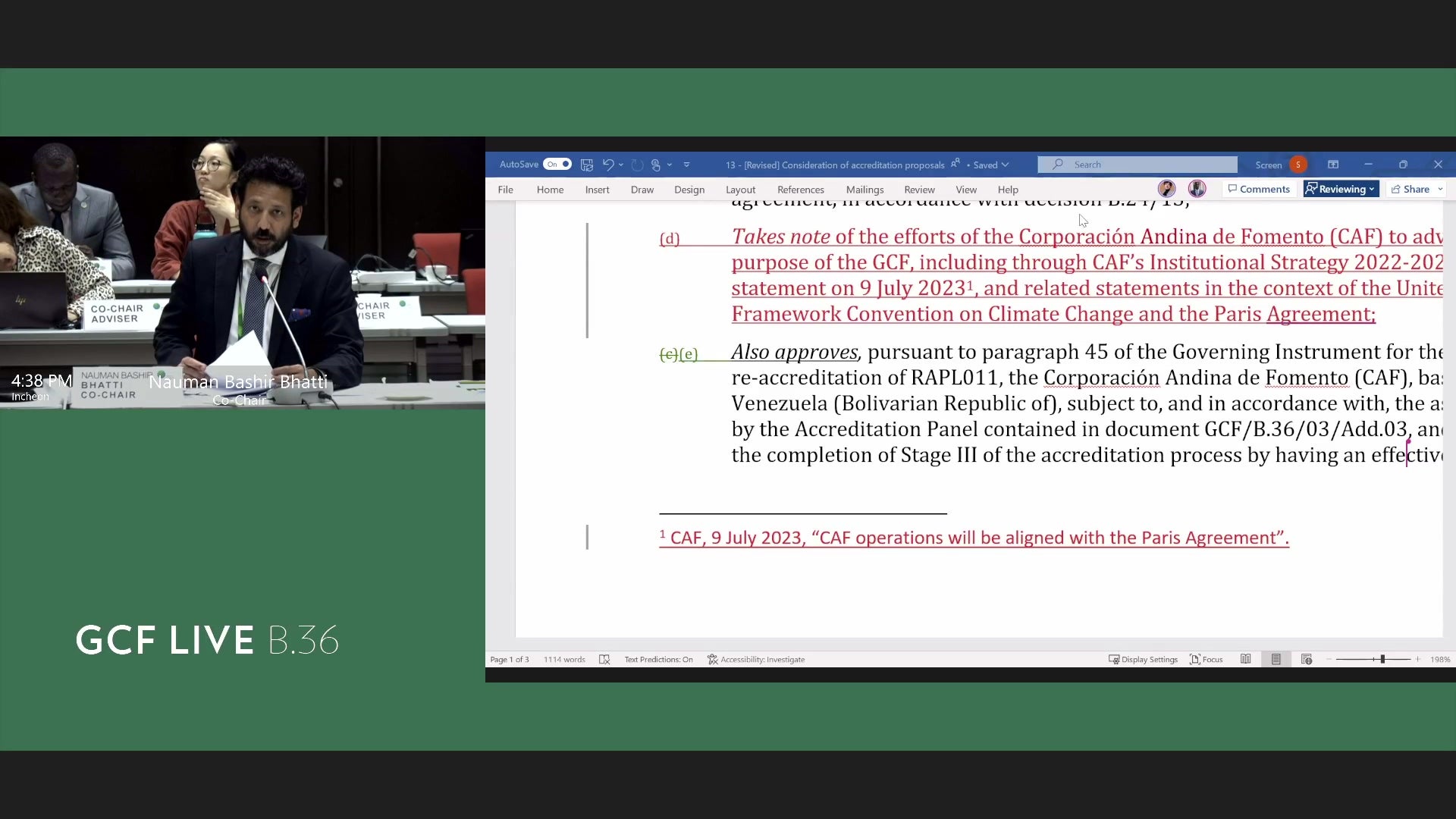Open the View tab
The width and height of the screenshot is (1456, 819).
(x=966, y=190)
